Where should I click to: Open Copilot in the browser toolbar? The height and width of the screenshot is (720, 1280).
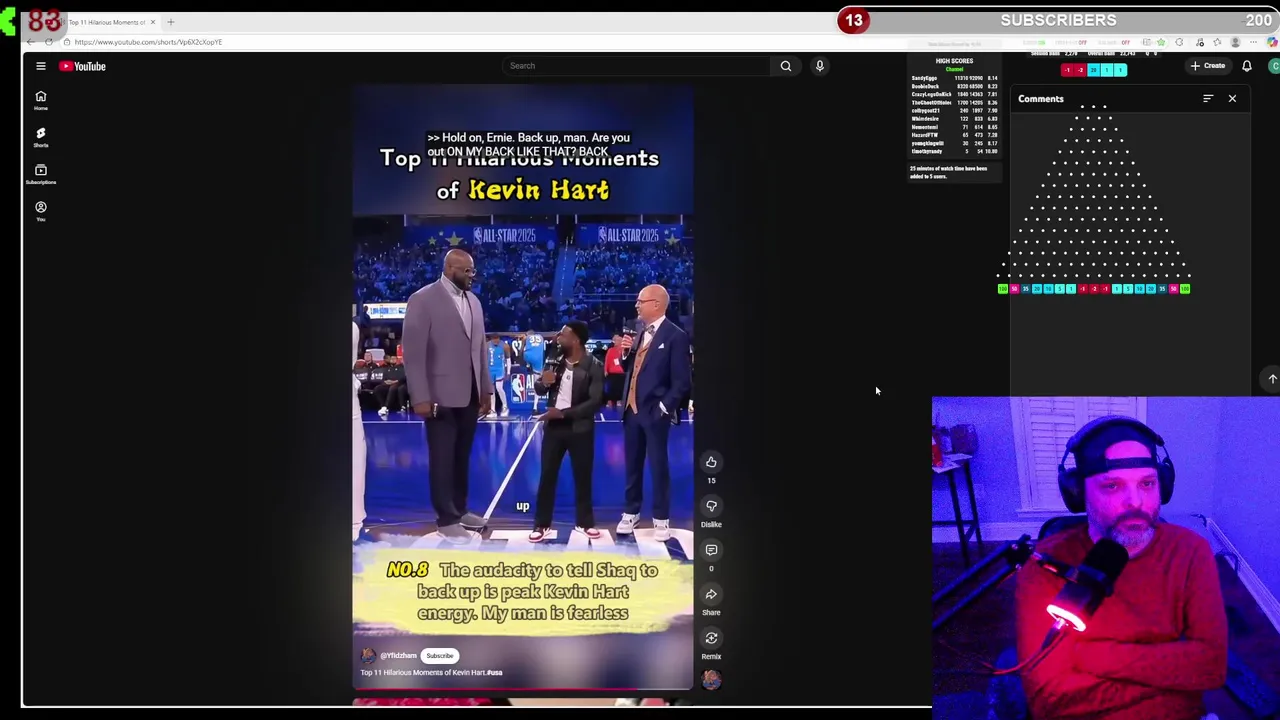click(x=1272, y=42)
